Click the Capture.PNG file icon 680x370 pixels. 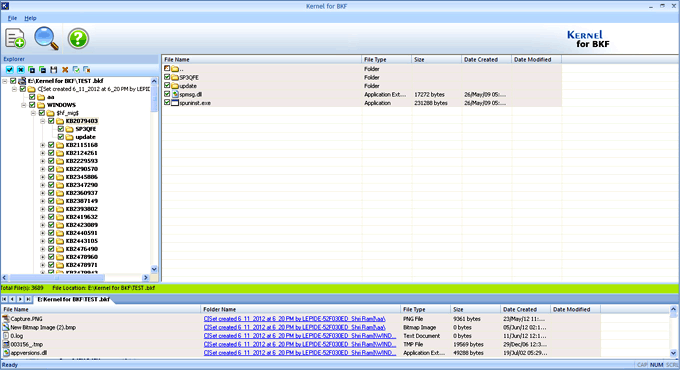(6, 319)
